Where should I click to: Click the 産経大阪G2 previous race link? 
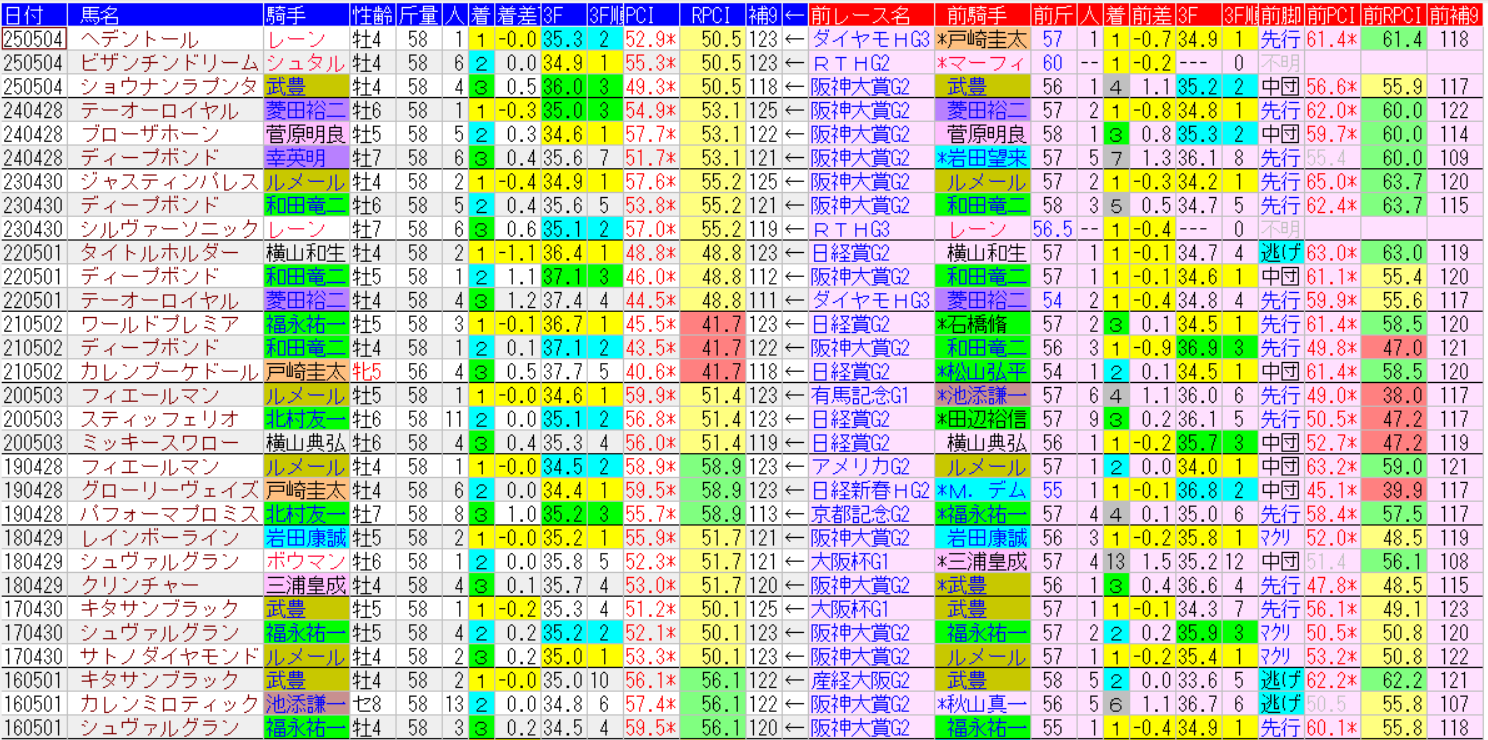(x=862, y=681)
